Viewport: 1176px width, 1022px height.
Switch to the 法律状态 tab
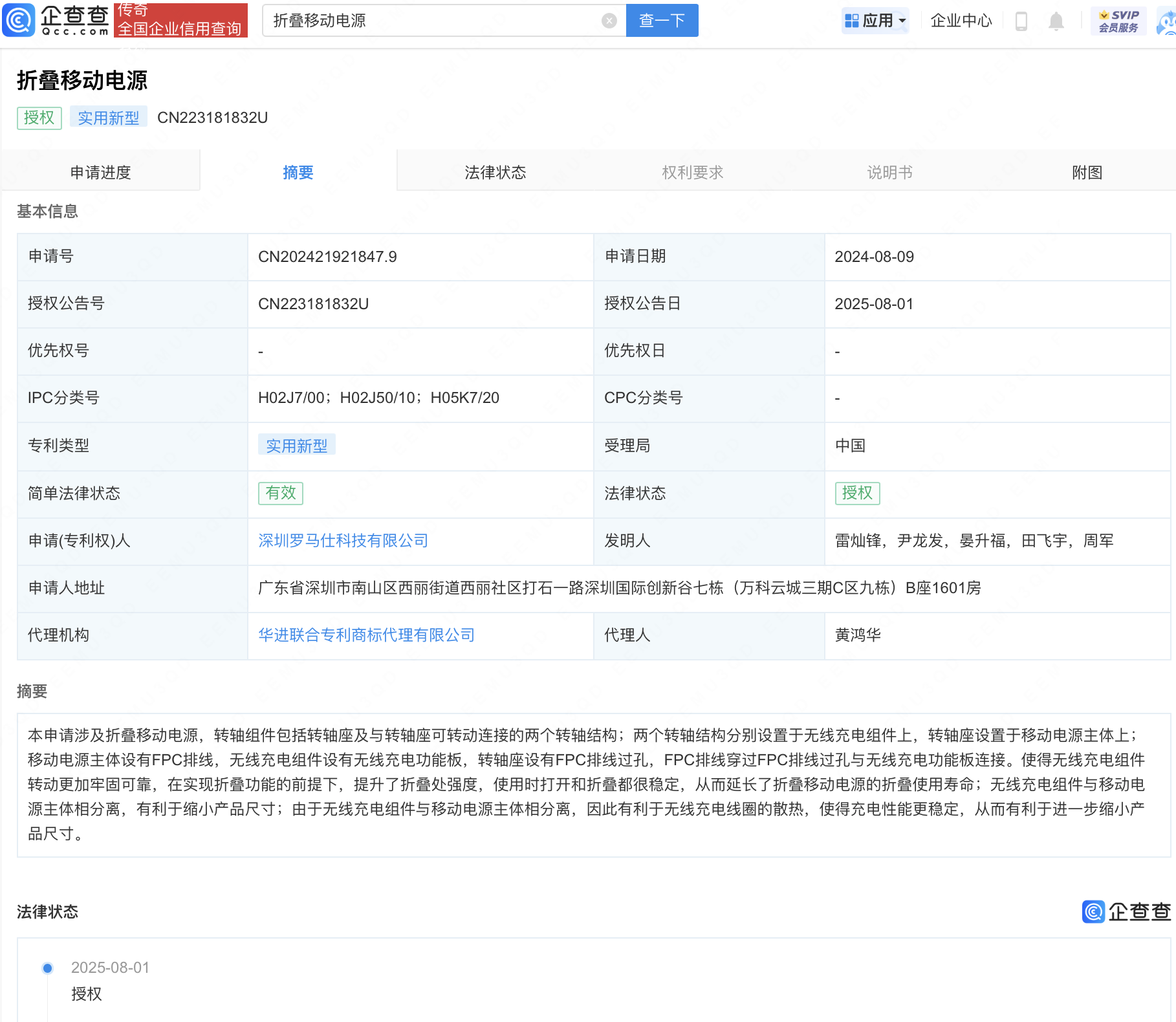(495, 172)
